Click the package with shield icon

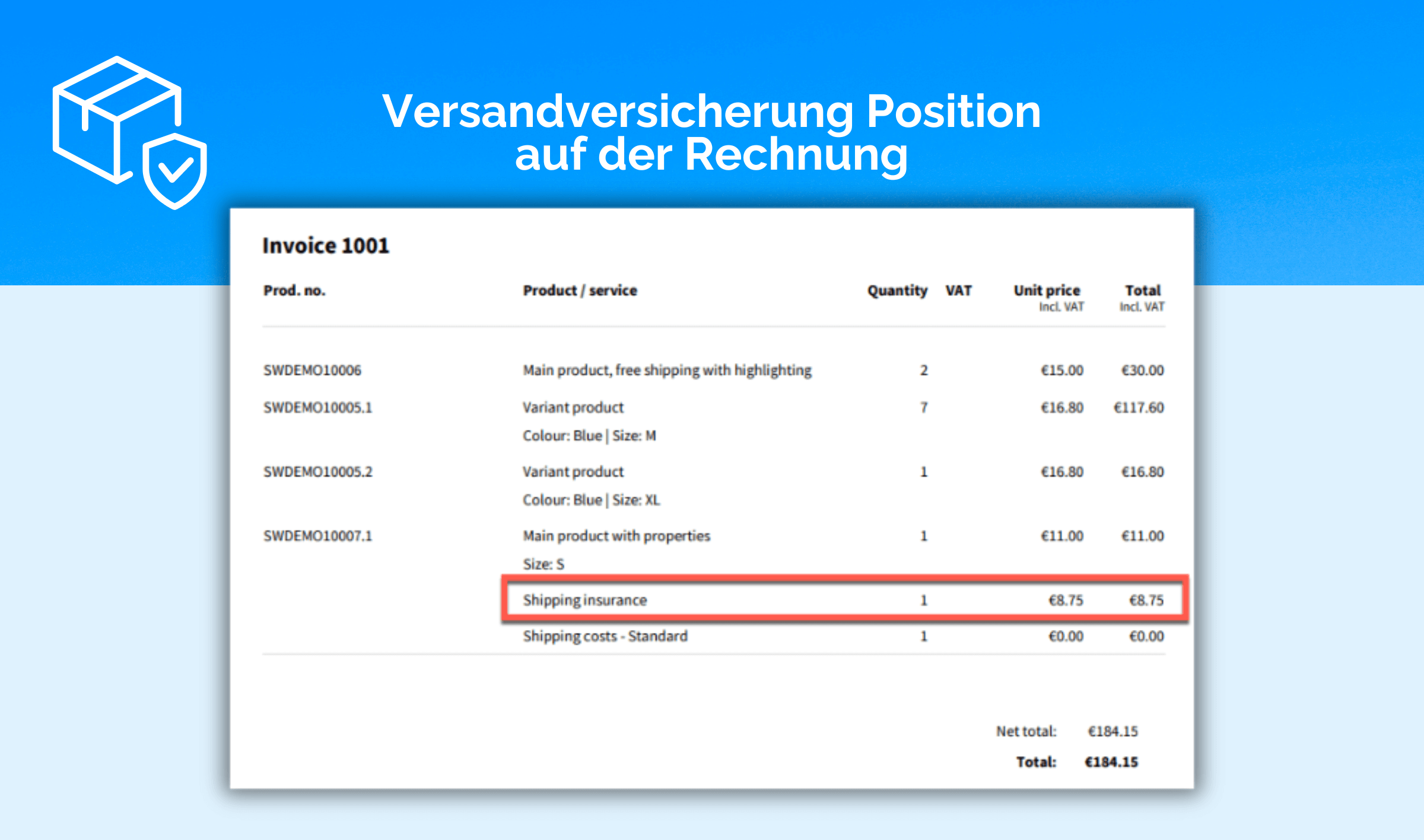point(130,132)
